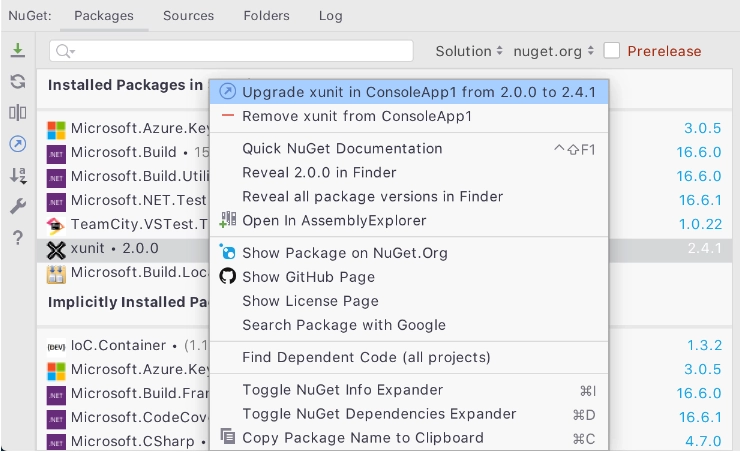
Task: Open the Solution scope dropdown
Action: coord(469,51)
